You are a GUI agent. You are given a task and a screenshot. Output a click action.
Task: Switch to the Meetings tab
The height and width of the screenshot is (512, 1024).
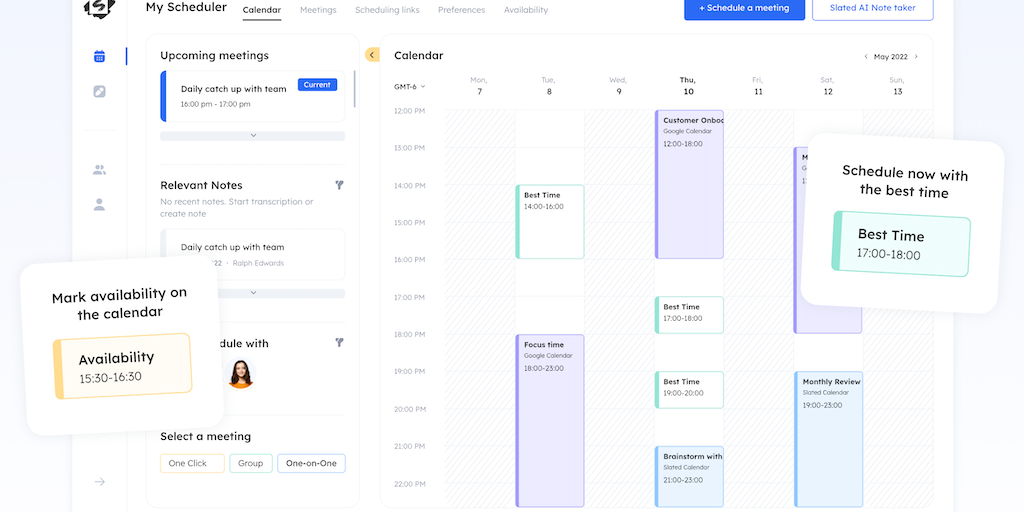318,10
